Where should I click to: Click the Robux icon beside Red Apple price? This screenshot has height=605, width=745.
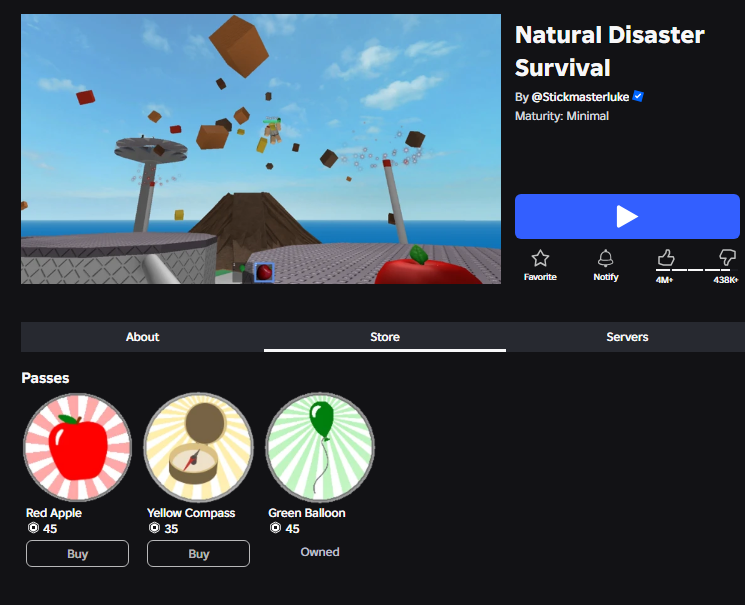pos(33,528)
